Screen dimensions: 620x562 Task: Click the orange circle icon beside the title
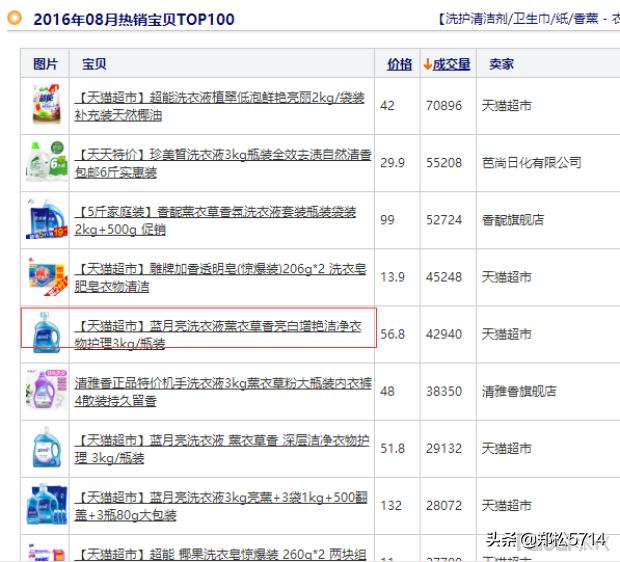point(15,18)
